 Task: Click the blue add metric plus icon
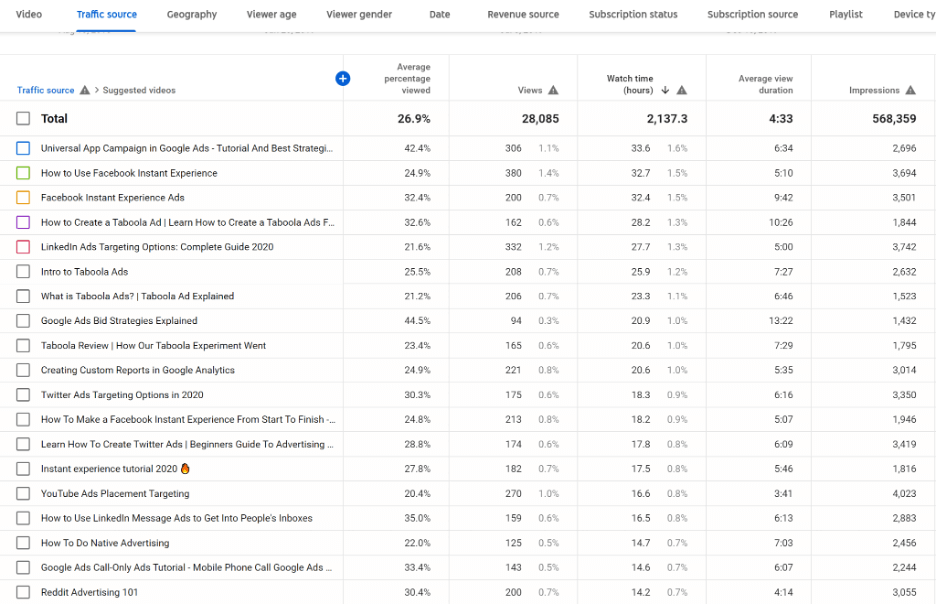click(343, 78)
